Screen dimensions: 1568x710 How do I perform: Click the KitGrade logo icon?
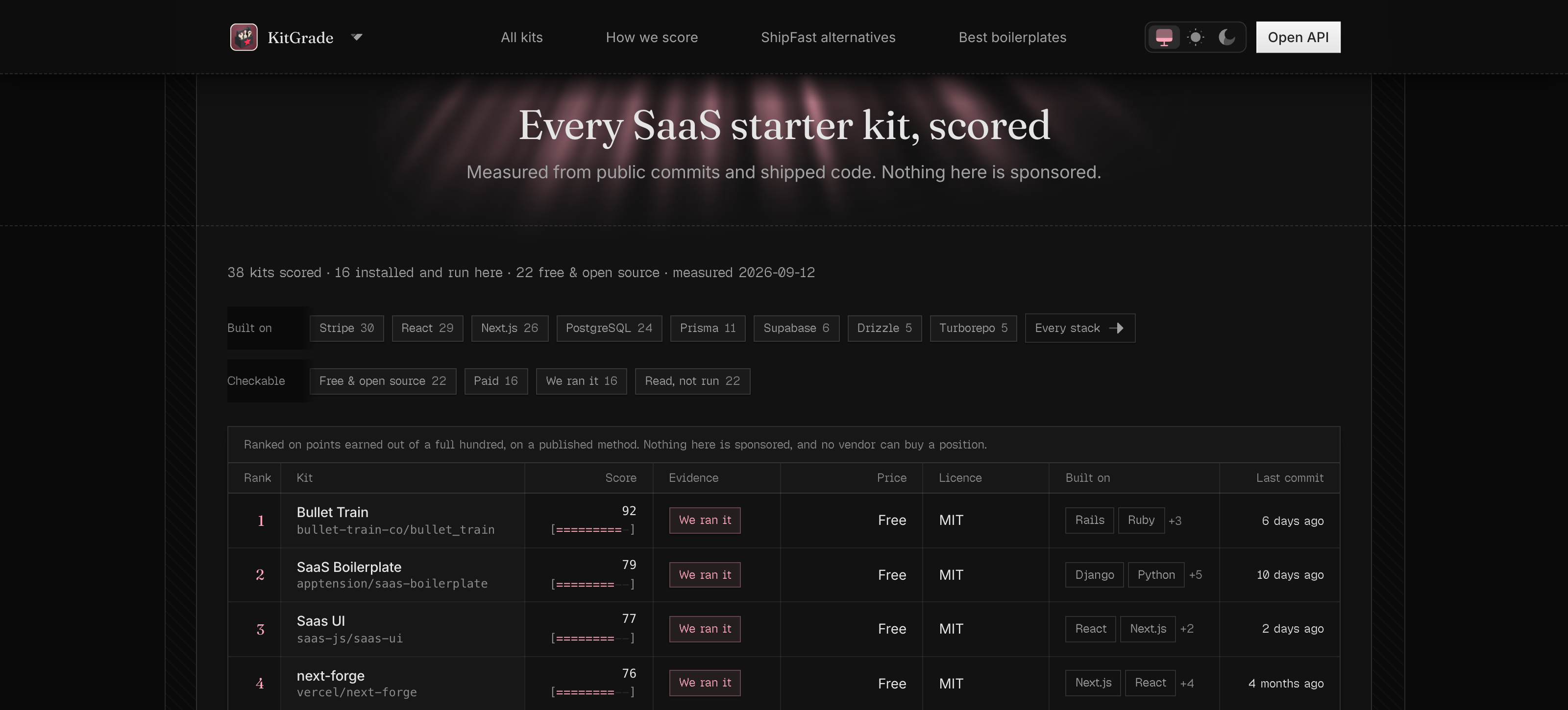[244, 37]
